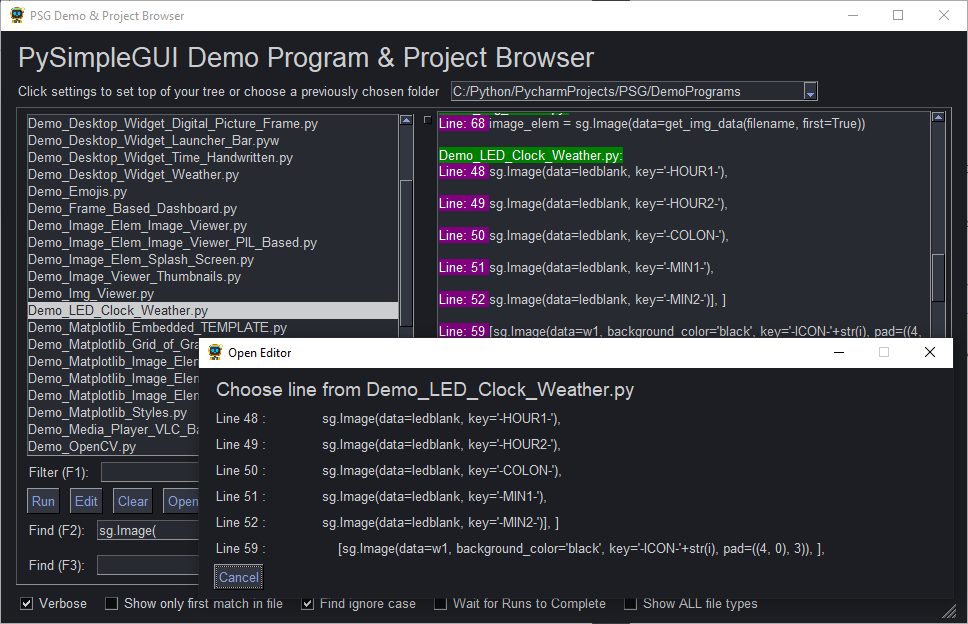Select Demo_Emojis.py in file list
This screenshot has height=624, width=968.
pos(213,191)
